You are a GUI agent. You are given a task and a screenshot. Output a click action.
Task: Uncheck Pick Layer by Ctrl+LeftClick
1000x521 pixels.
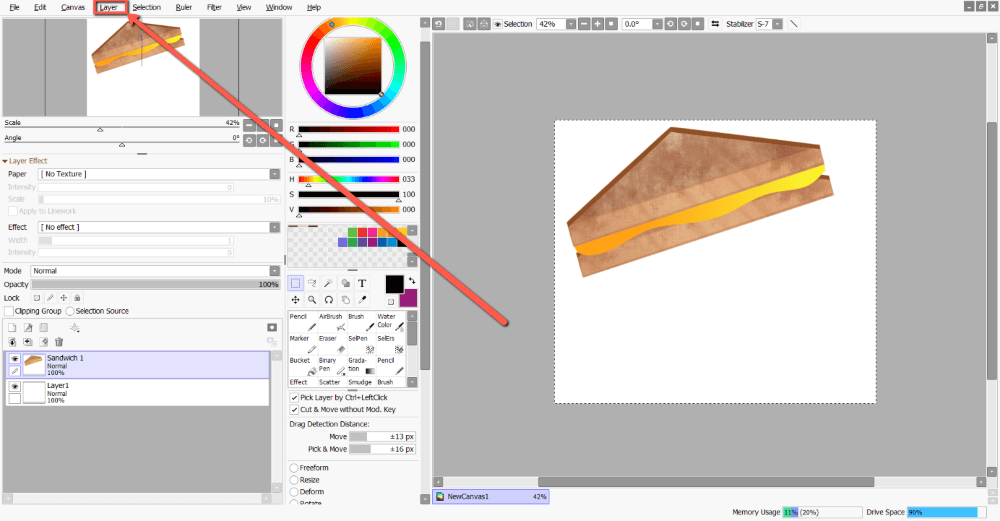click(x=294, y=397)
